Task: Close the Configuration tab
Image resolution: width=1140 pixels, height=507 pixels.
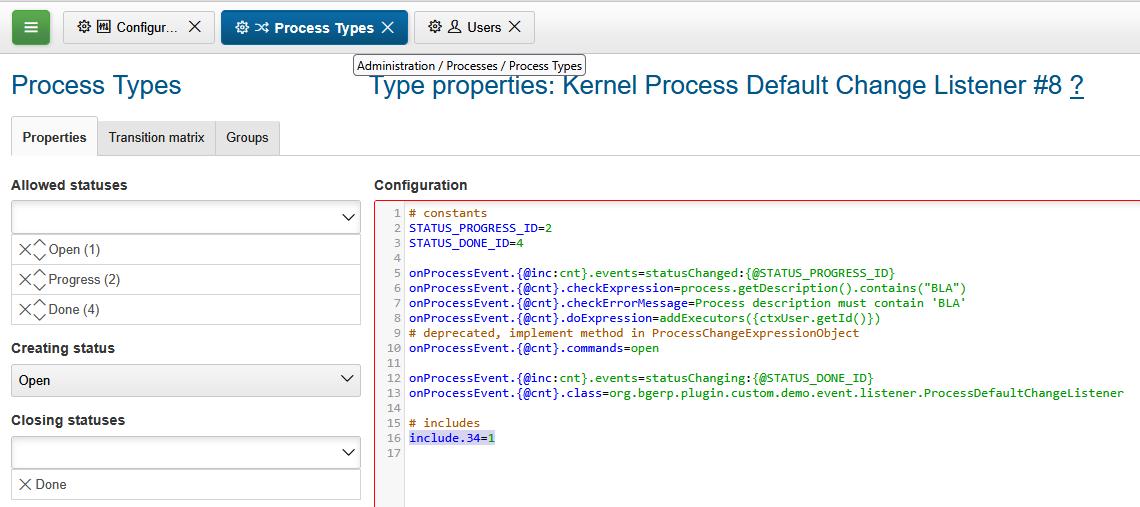Action: point(195,27)
